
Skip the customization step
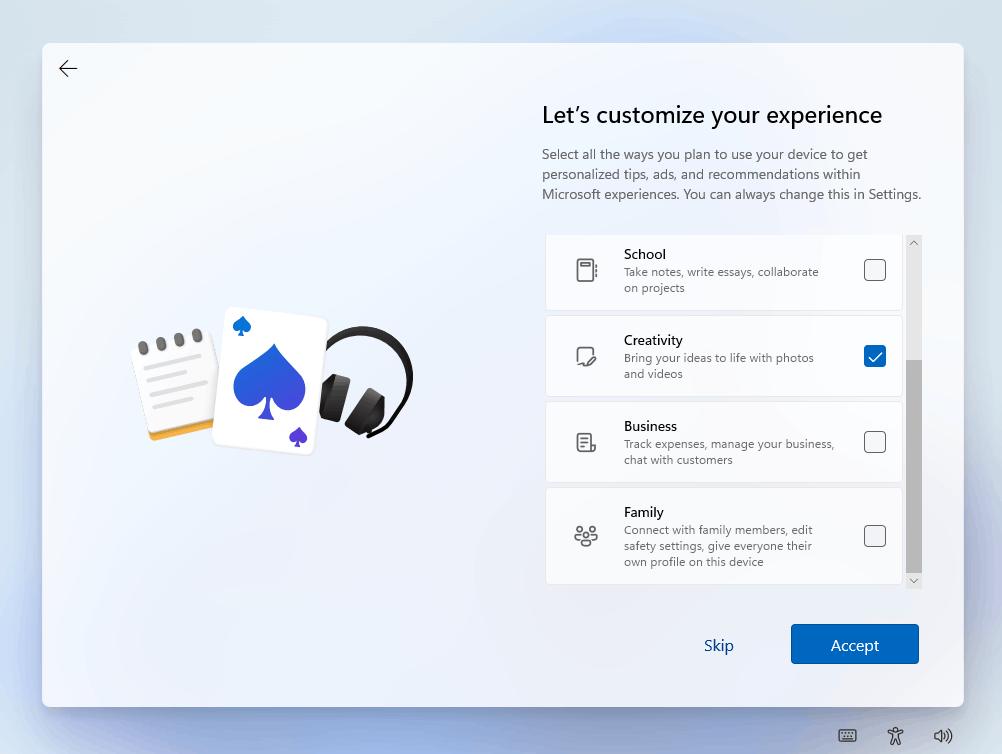coord(718,645)
